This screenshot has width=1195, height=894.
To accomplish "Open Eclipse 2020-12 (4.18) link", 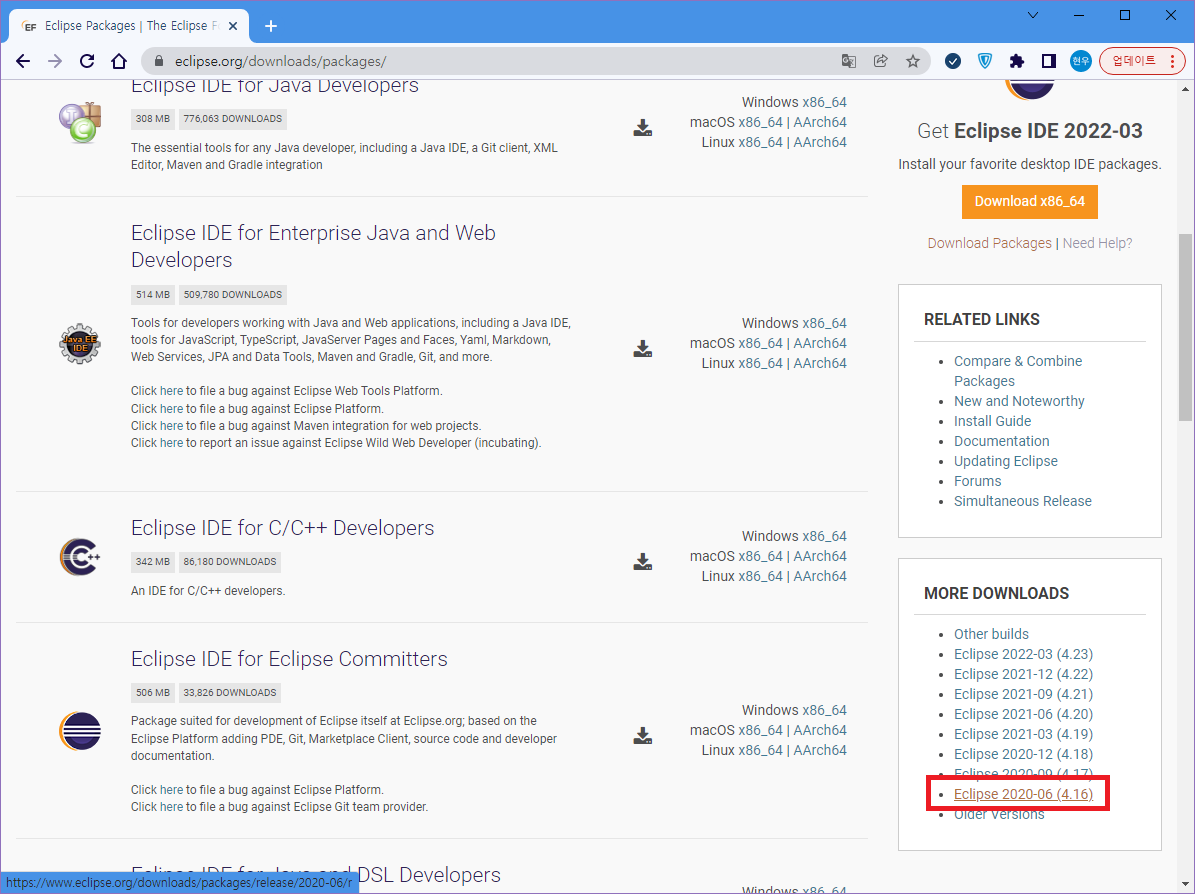I will [x=1024, y=754].
